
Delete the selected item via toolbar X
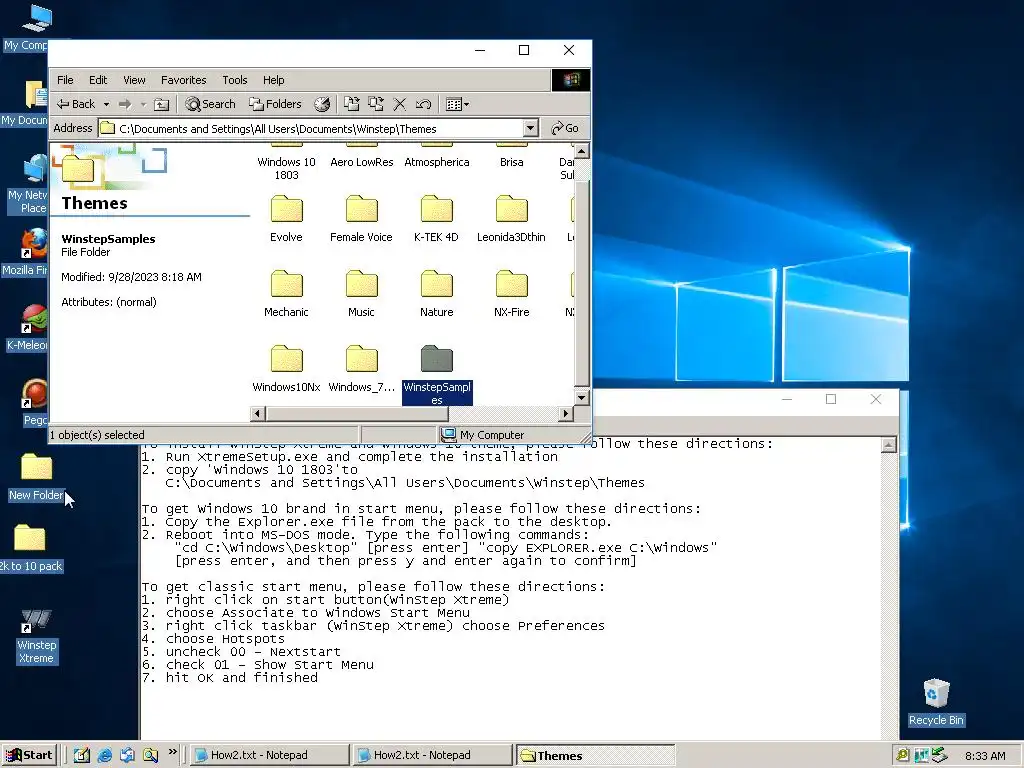pyautogui.click(x=400, y=104)
